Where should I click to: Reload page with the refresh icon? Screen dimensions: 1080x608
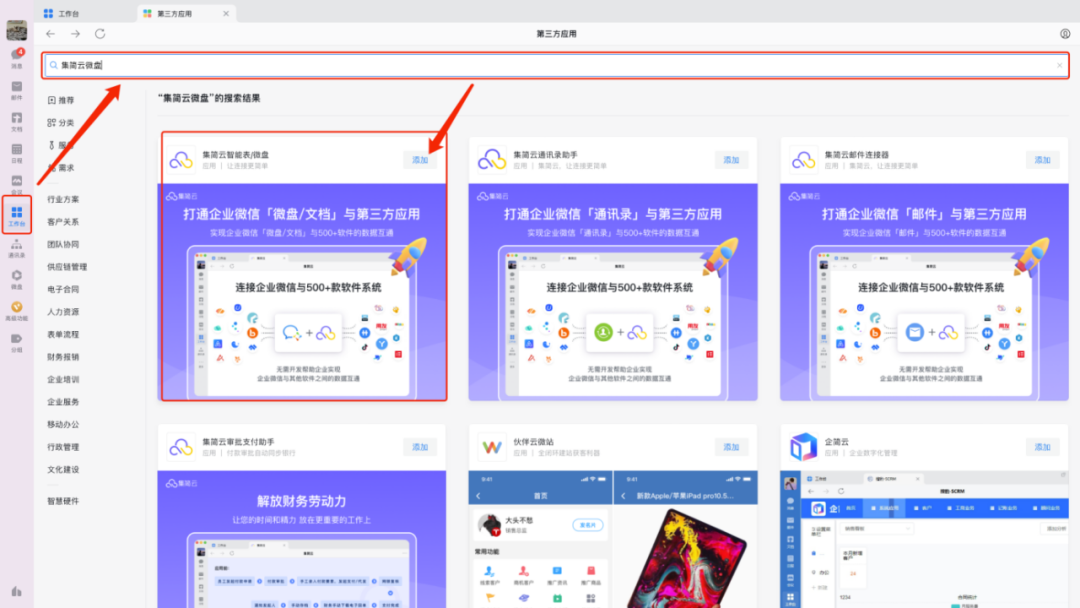(x=100, y=34)
